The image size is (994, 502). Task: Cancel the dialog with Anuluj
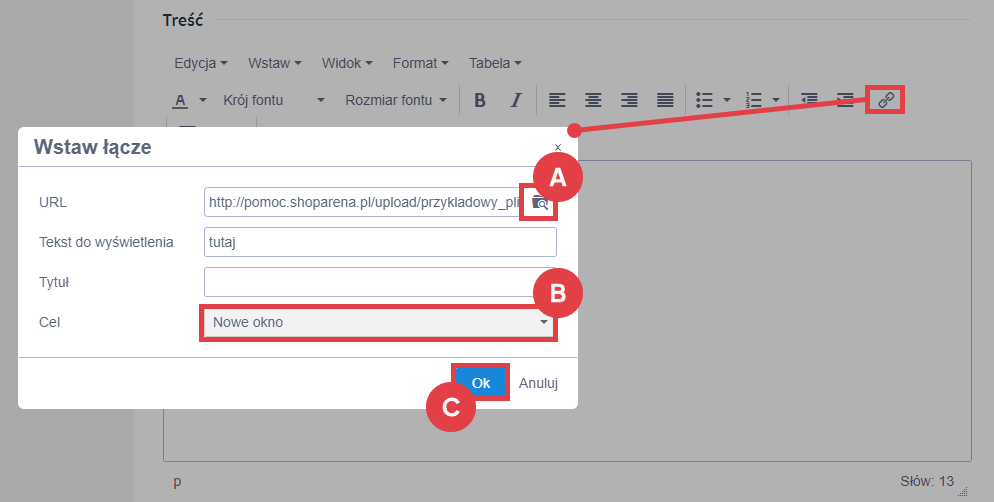click(x=538, y=383)
